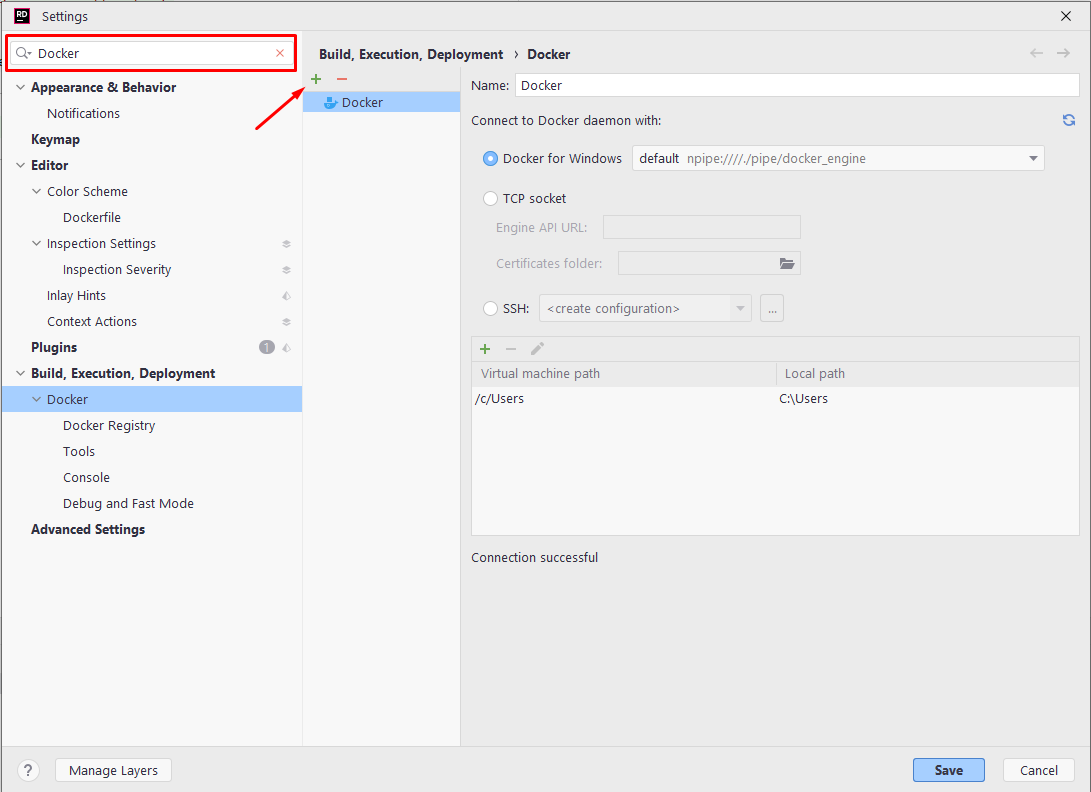Collapse the Appearance & Behavior section
Image resolution: width=1091 pixels, height=792 pixels.
tap(21, 88)
